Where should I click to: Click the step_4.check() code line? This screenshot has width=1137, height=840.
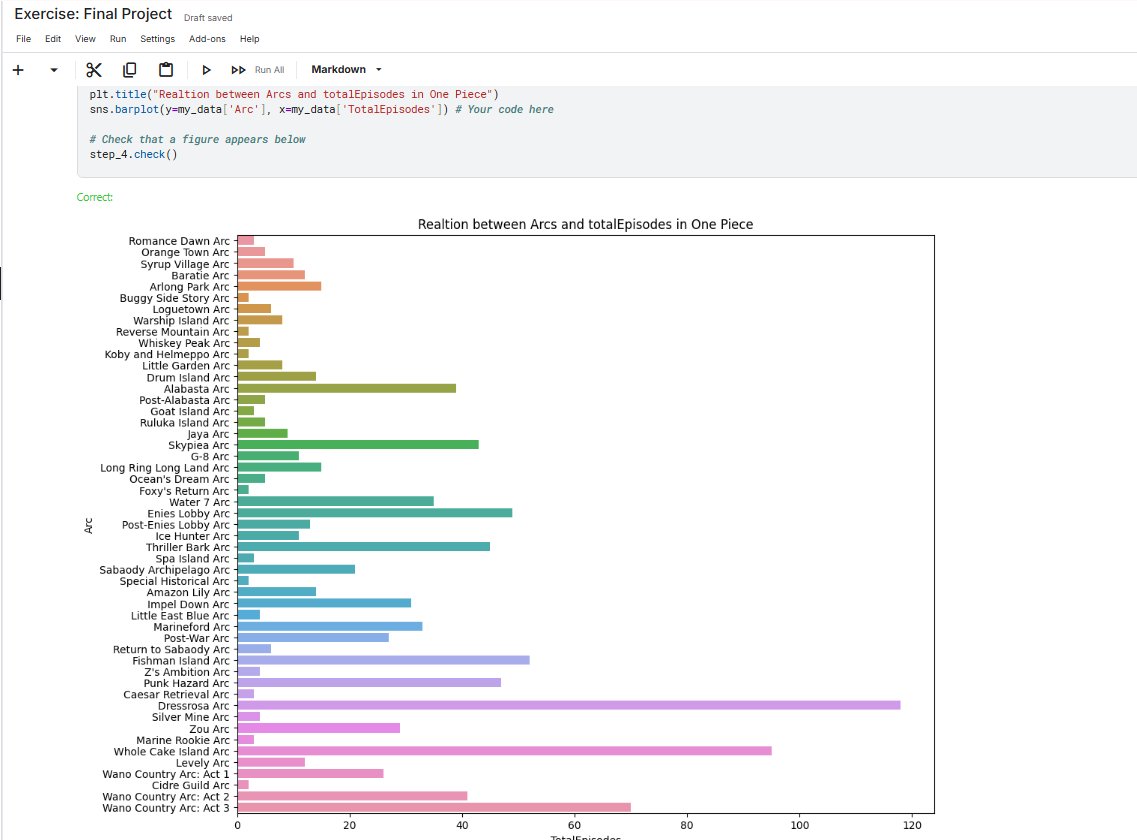tap(133, 155)
